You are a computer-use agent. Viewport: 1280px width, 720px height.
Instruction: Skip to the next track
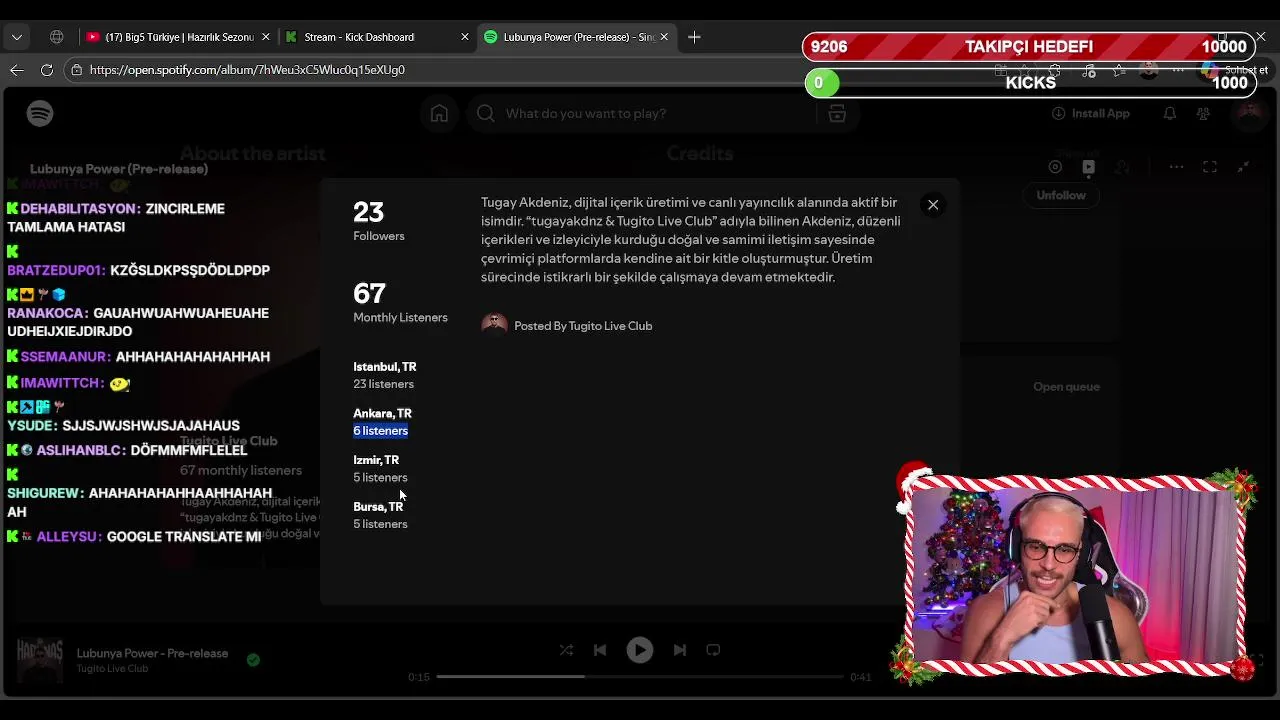(x=680, y=650)
